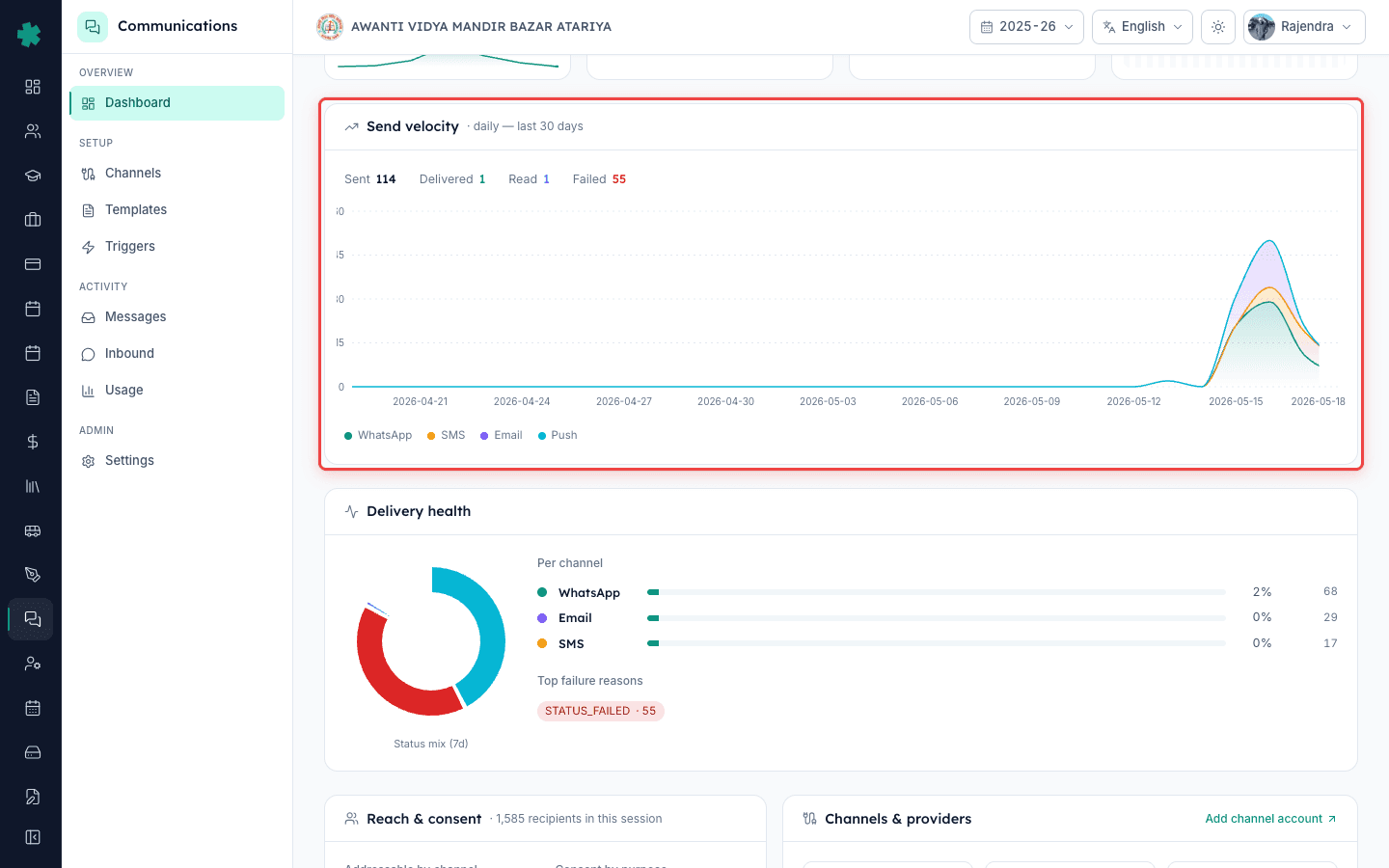Click the Email delivery progress bar
Screen dimensions: 1389x868
[x=937, y=618]
